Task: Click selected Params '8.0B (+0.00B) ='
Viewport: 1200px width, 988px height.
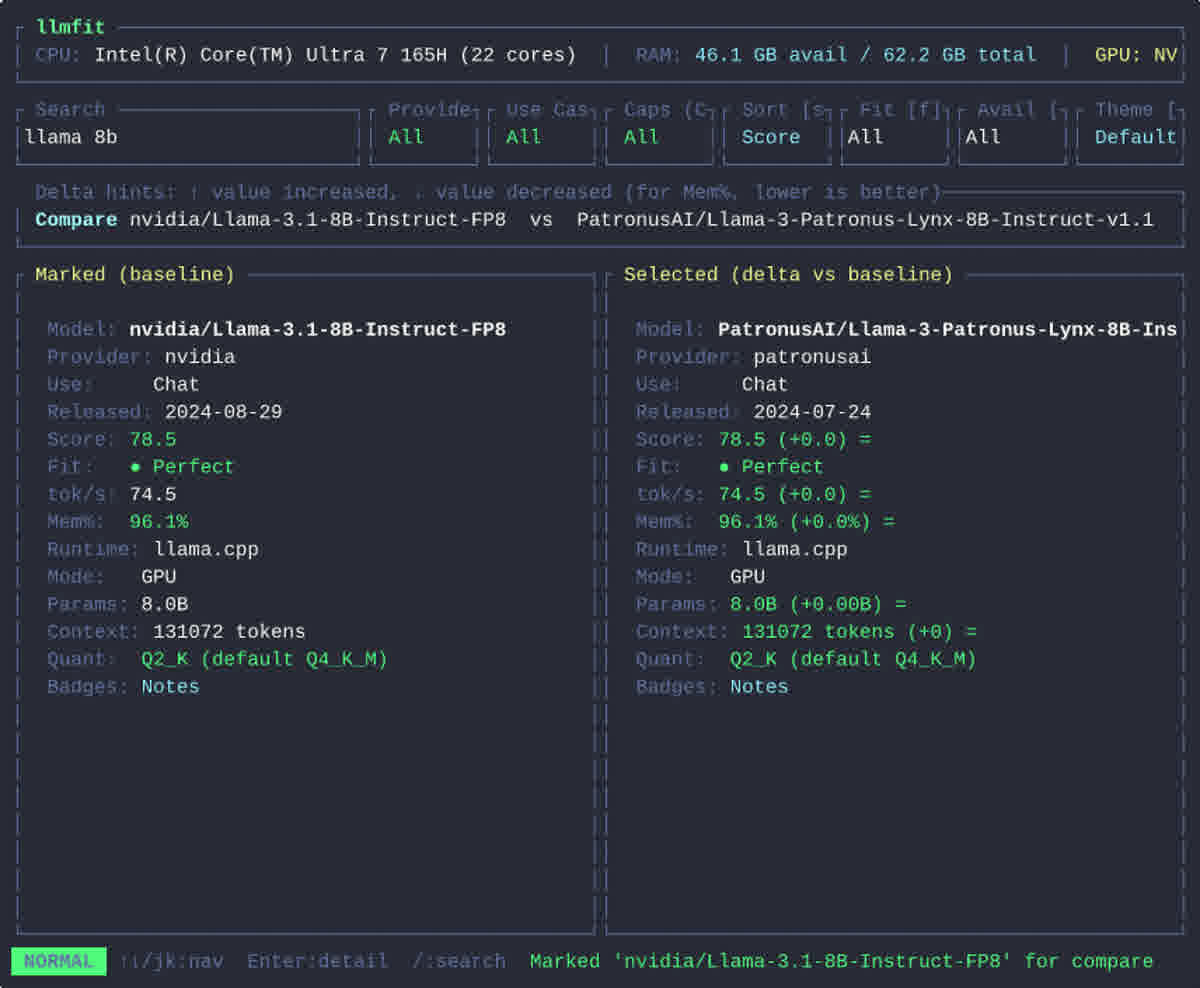Action: 818,604
